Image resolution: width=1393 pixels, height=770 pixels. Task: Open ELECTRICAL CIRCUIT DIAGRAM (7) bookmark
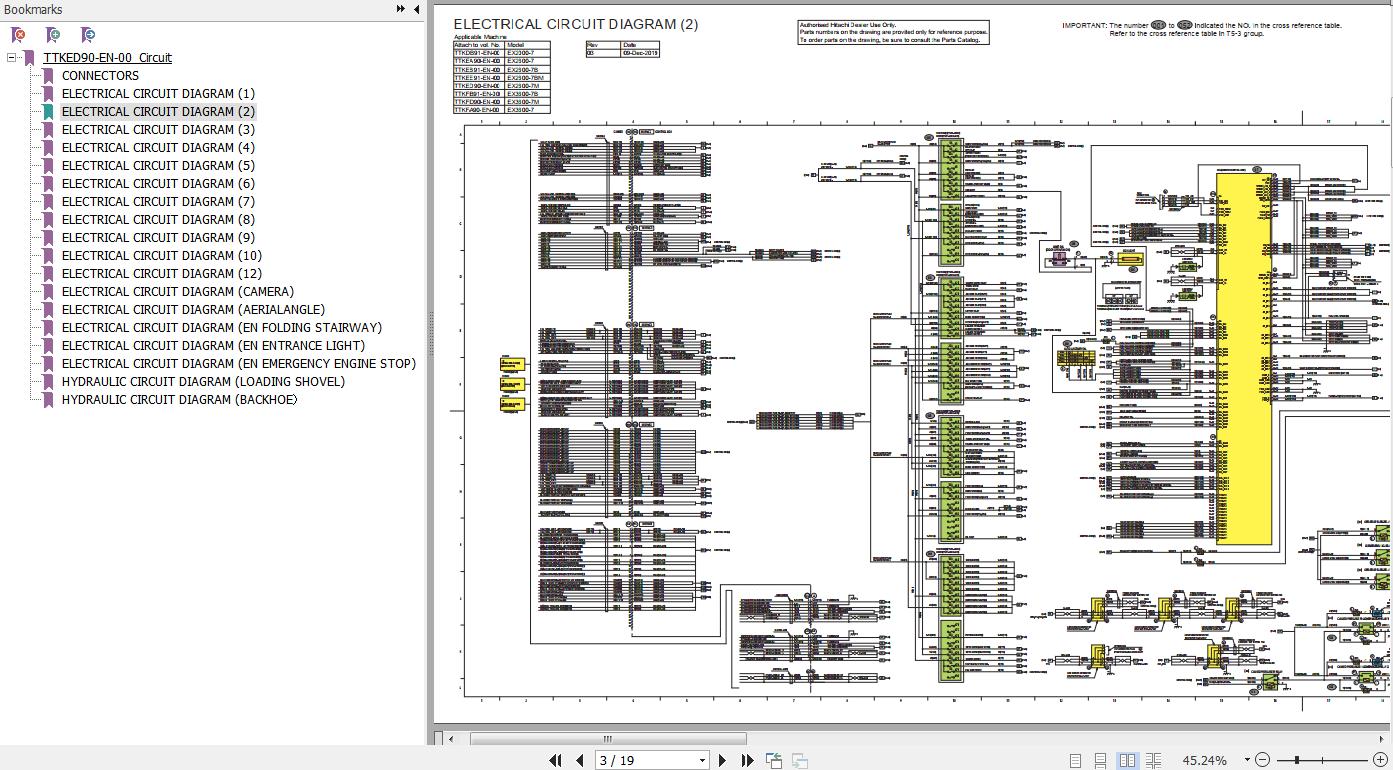158,202
